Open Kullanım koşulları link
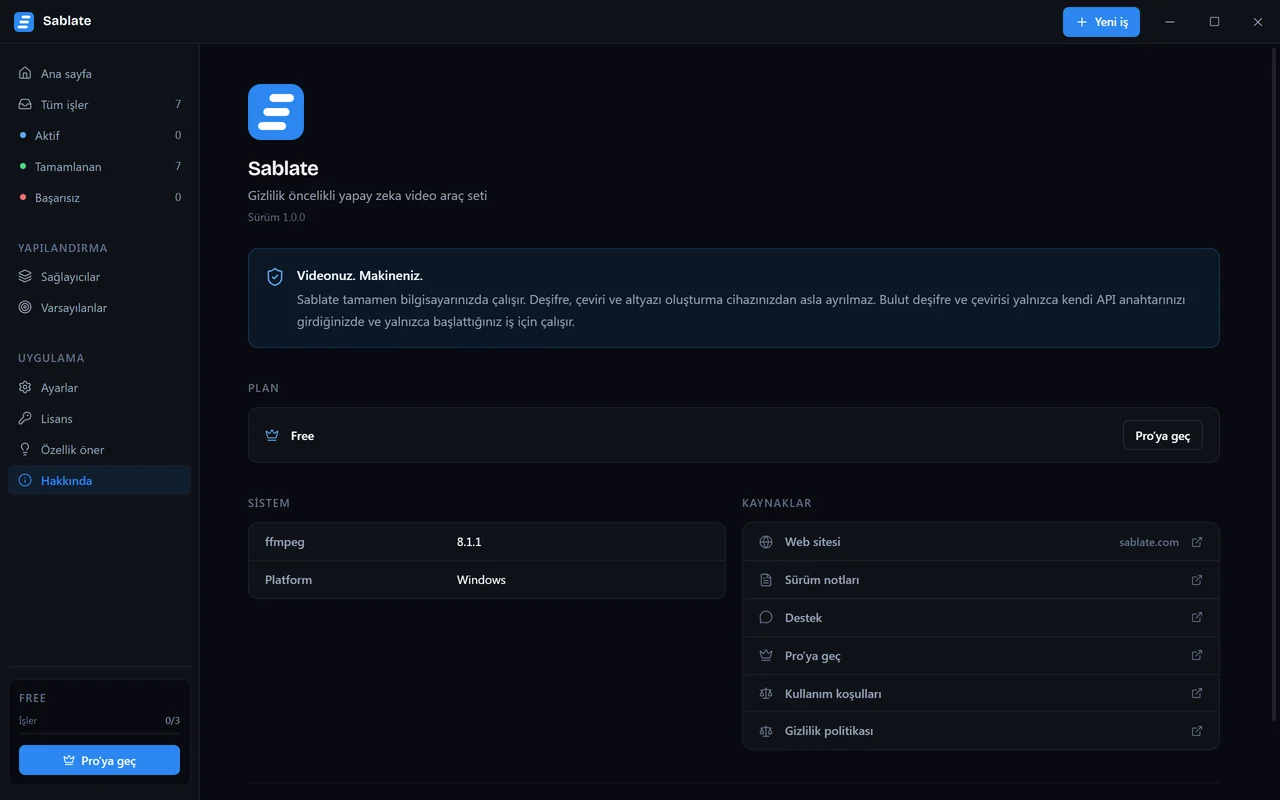 (x=981, y=694)
